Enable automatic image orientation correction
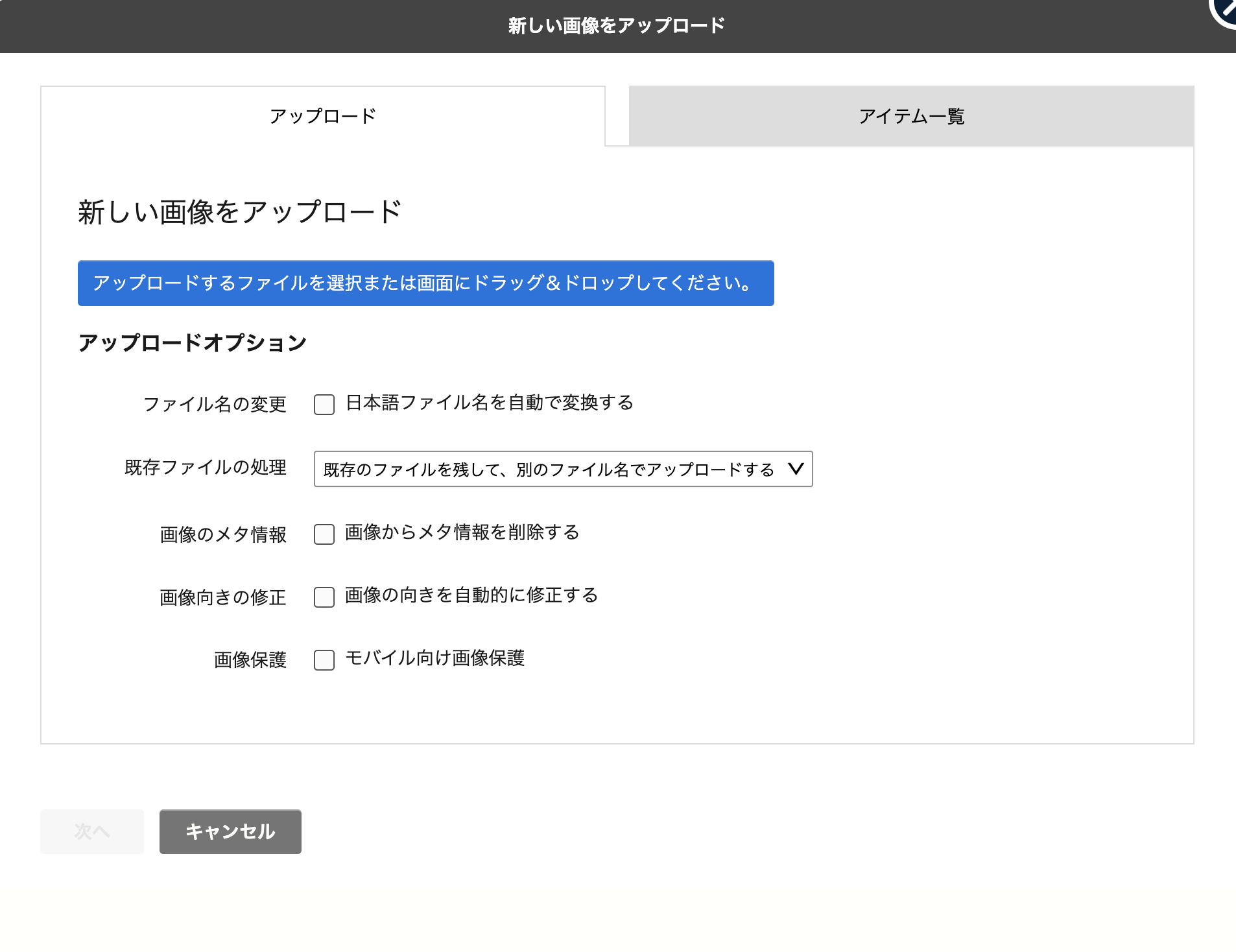The image size is (1236, 952). coord(324,597)
